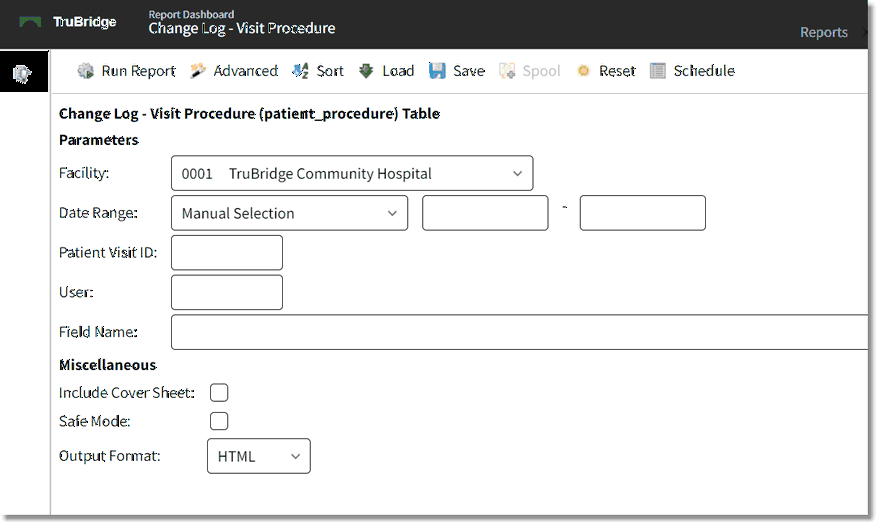Screen dimensions: 877x524
Task: Click the Report Dashboard breadcrumb link
Action: point(191,14)
